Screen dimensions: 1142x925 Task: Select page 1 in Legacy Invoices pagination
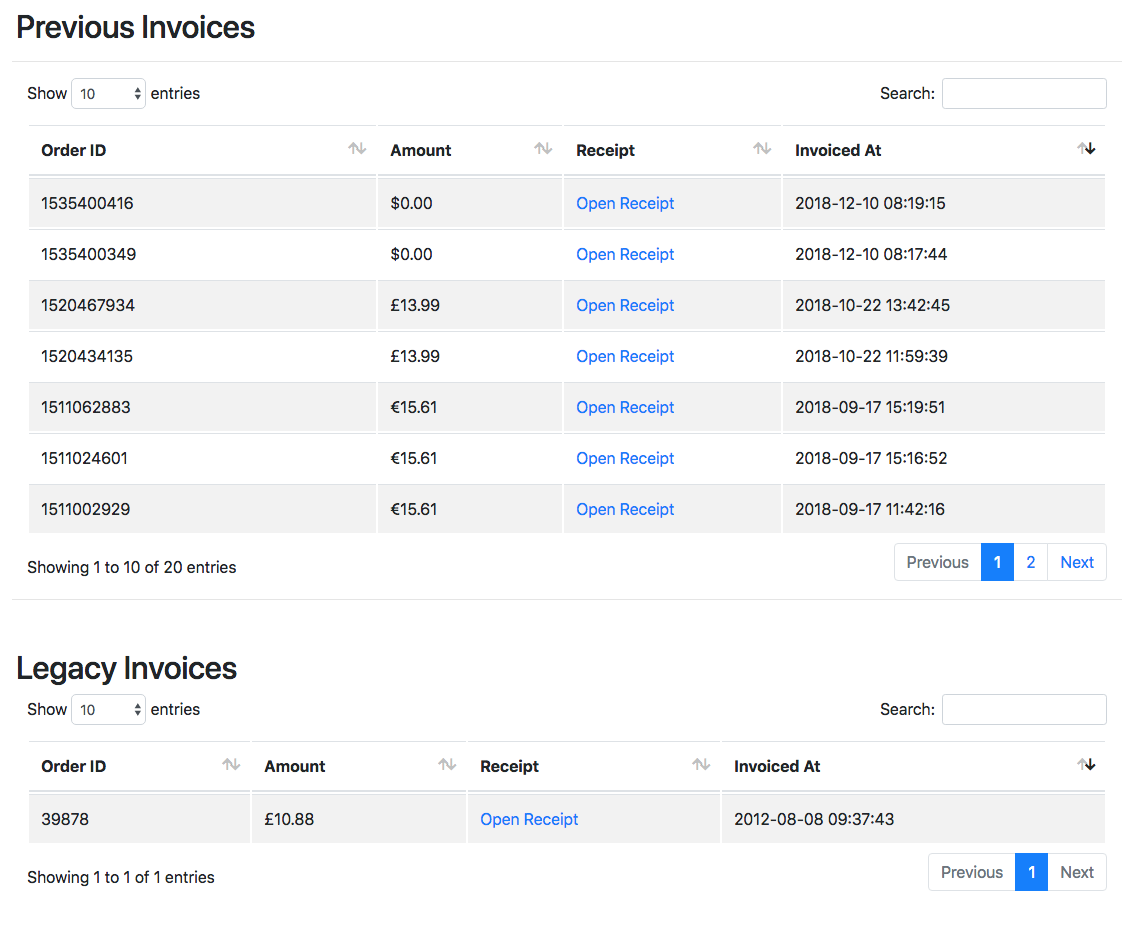(1031, 872)
